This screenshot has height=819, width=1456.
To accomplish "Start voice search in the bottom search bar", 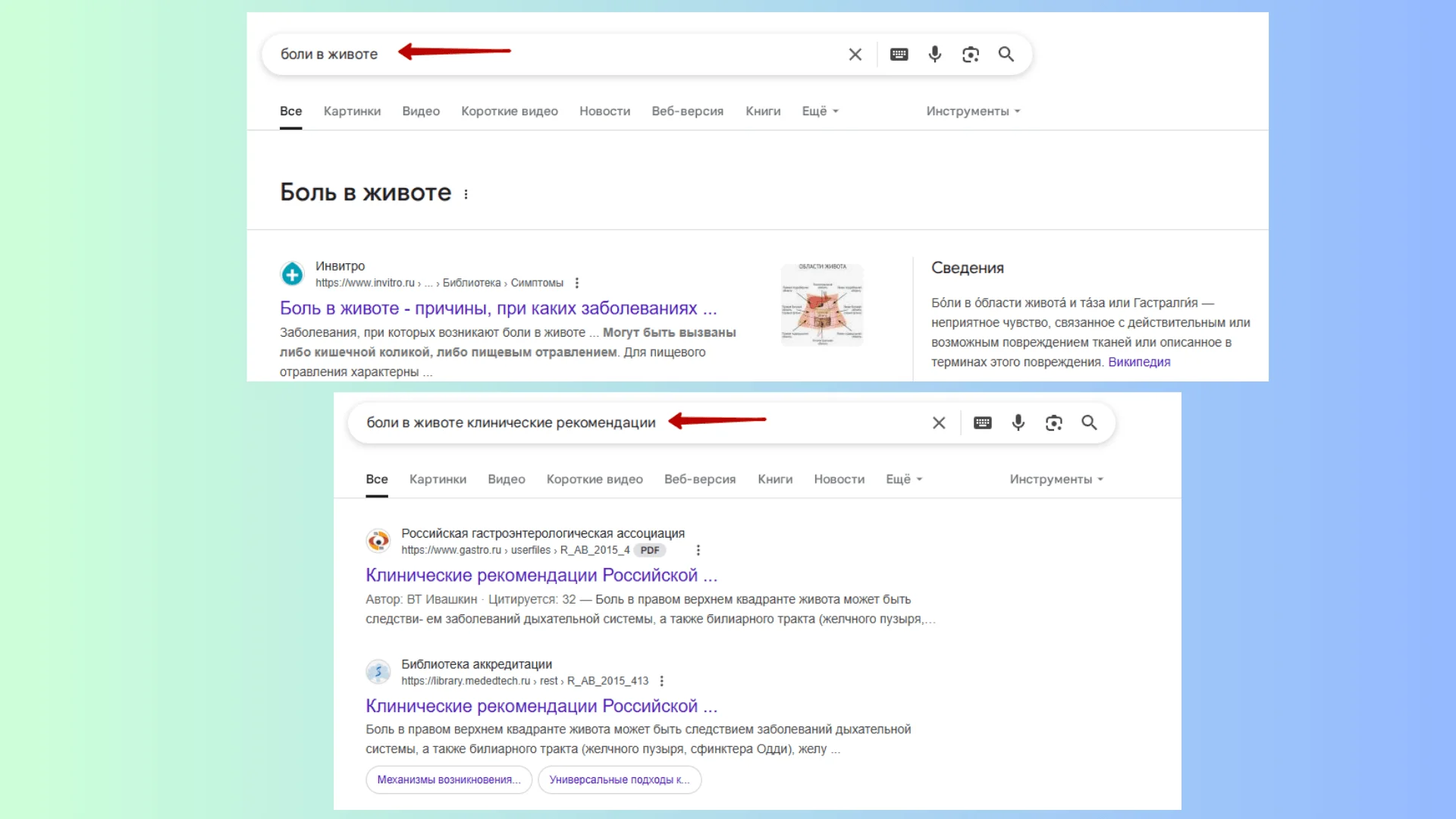I will tap(1018, 423).
